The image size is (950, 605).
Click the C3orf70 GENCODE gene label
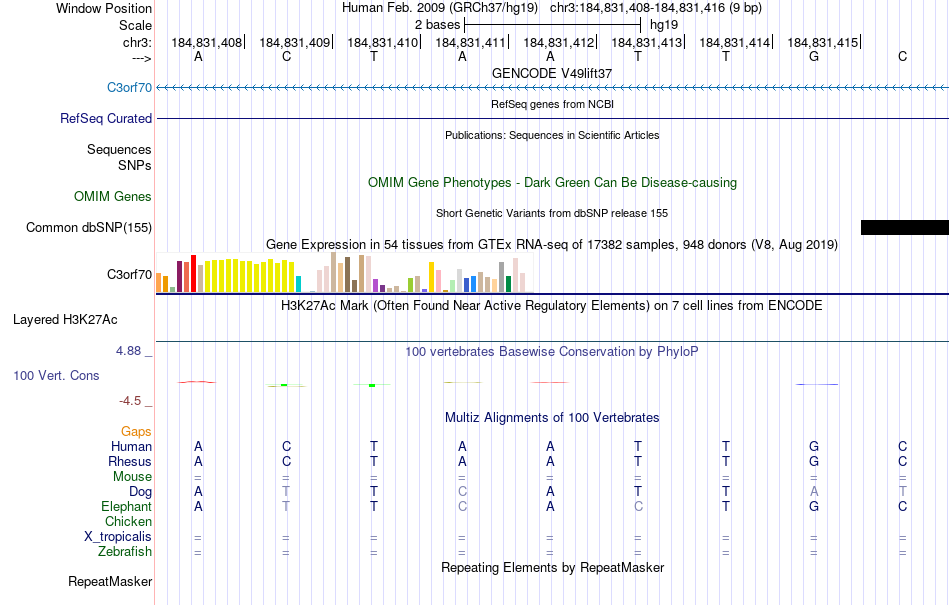[129, 87]
